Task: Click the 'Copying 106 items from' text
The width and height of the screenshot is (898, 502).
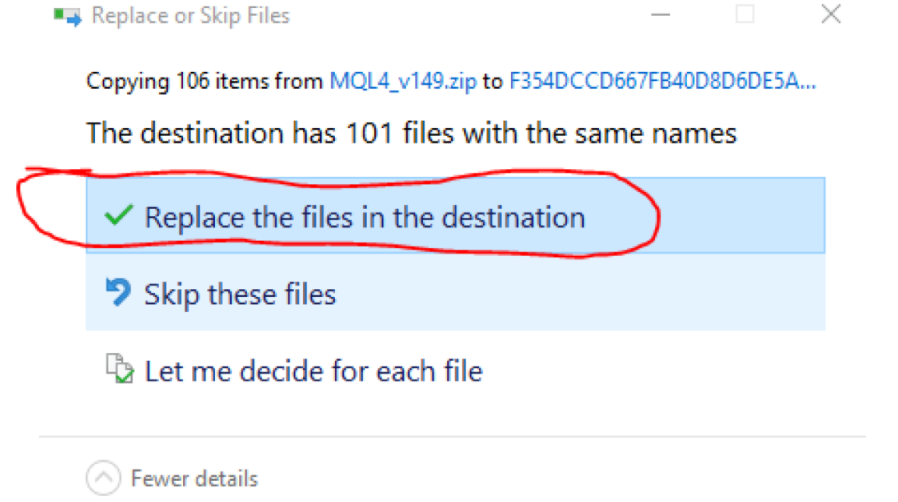Action: coord(204,81)
